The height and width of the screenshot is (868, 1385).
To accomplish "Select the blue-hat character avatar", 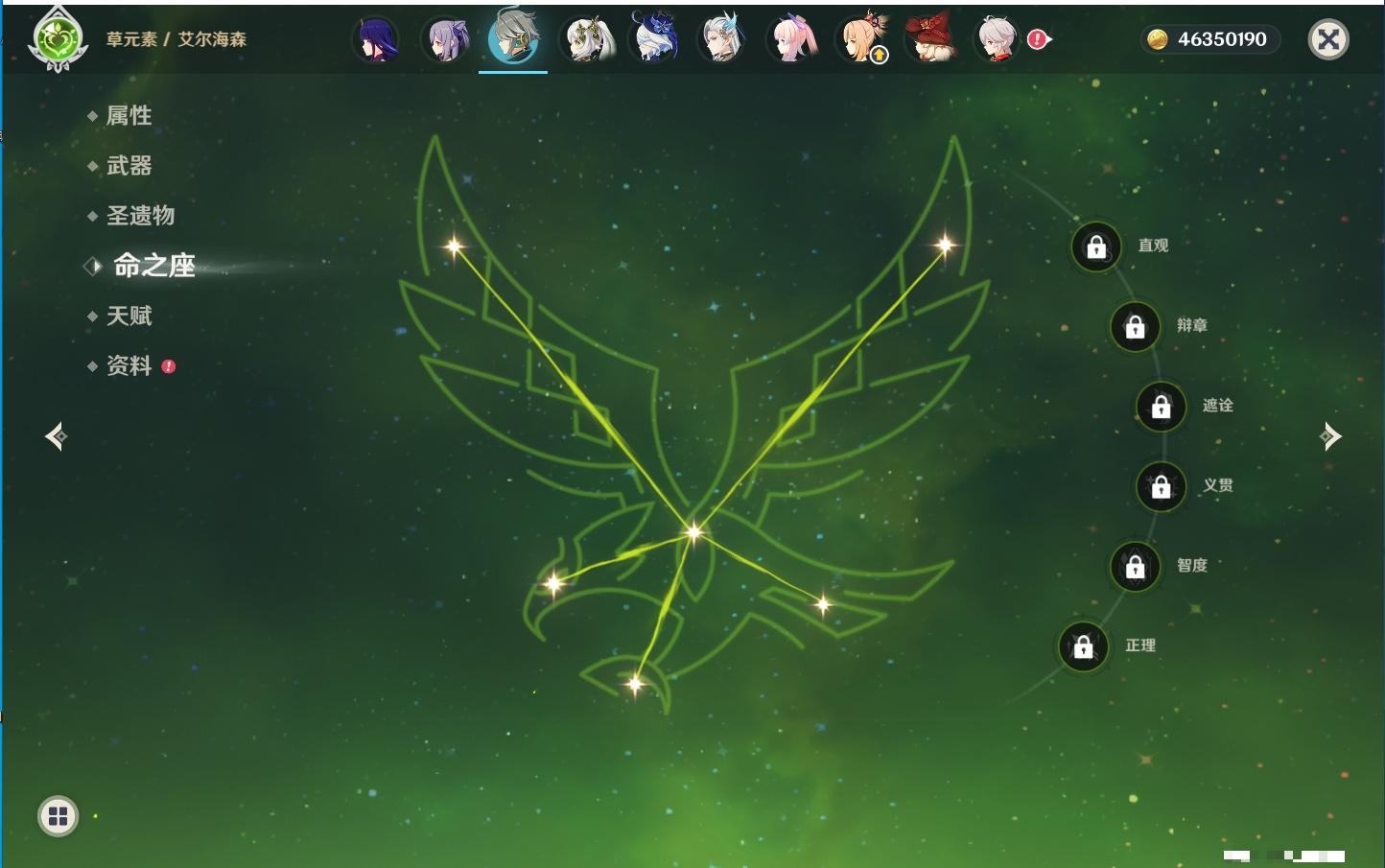I will [654, 40].
